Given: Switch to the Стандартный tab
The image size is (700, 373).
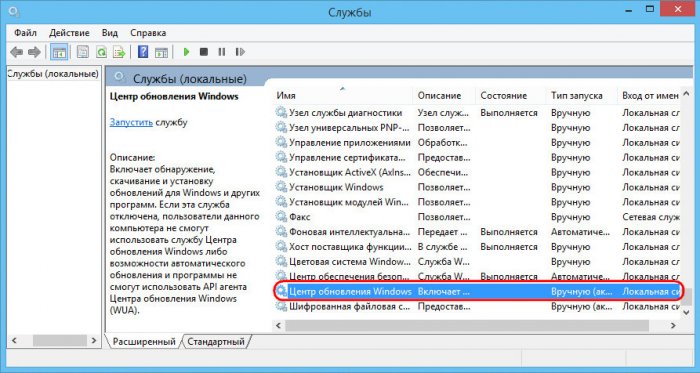Looking at the screenshot, I should [x=216, y=342].
